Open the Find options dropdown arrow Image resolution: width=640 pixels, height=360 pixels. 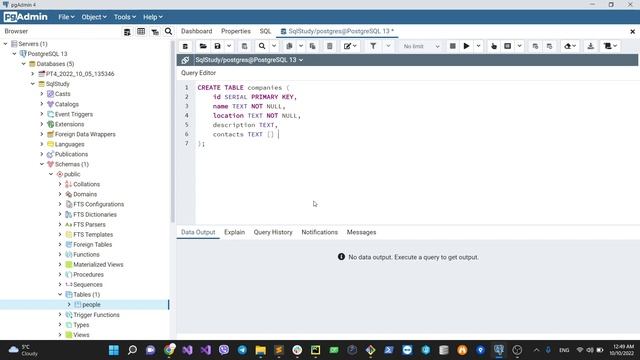274,46
